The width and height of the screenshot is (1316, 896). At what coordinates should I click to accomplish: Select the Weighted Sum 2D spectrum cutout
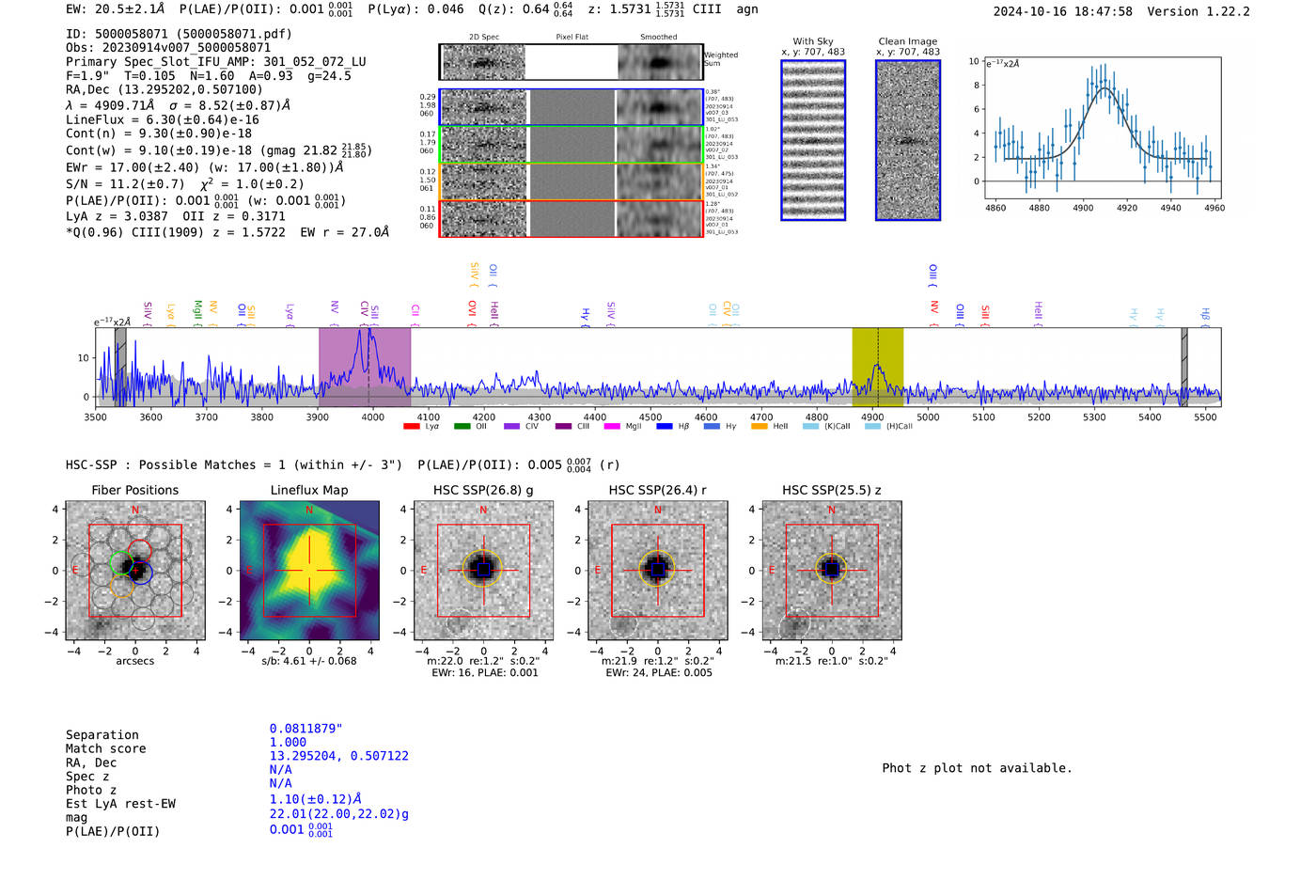[571, 62]
